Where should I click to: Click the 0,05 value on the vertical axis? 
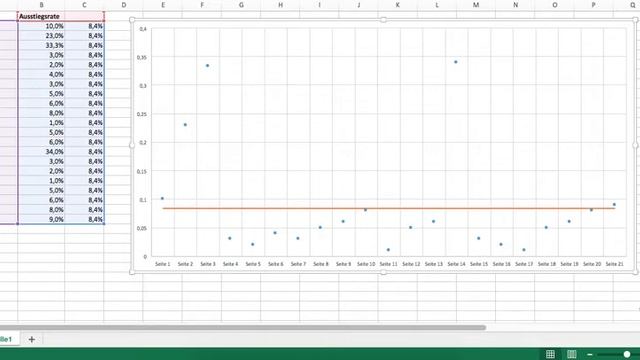tap(142, 228)
